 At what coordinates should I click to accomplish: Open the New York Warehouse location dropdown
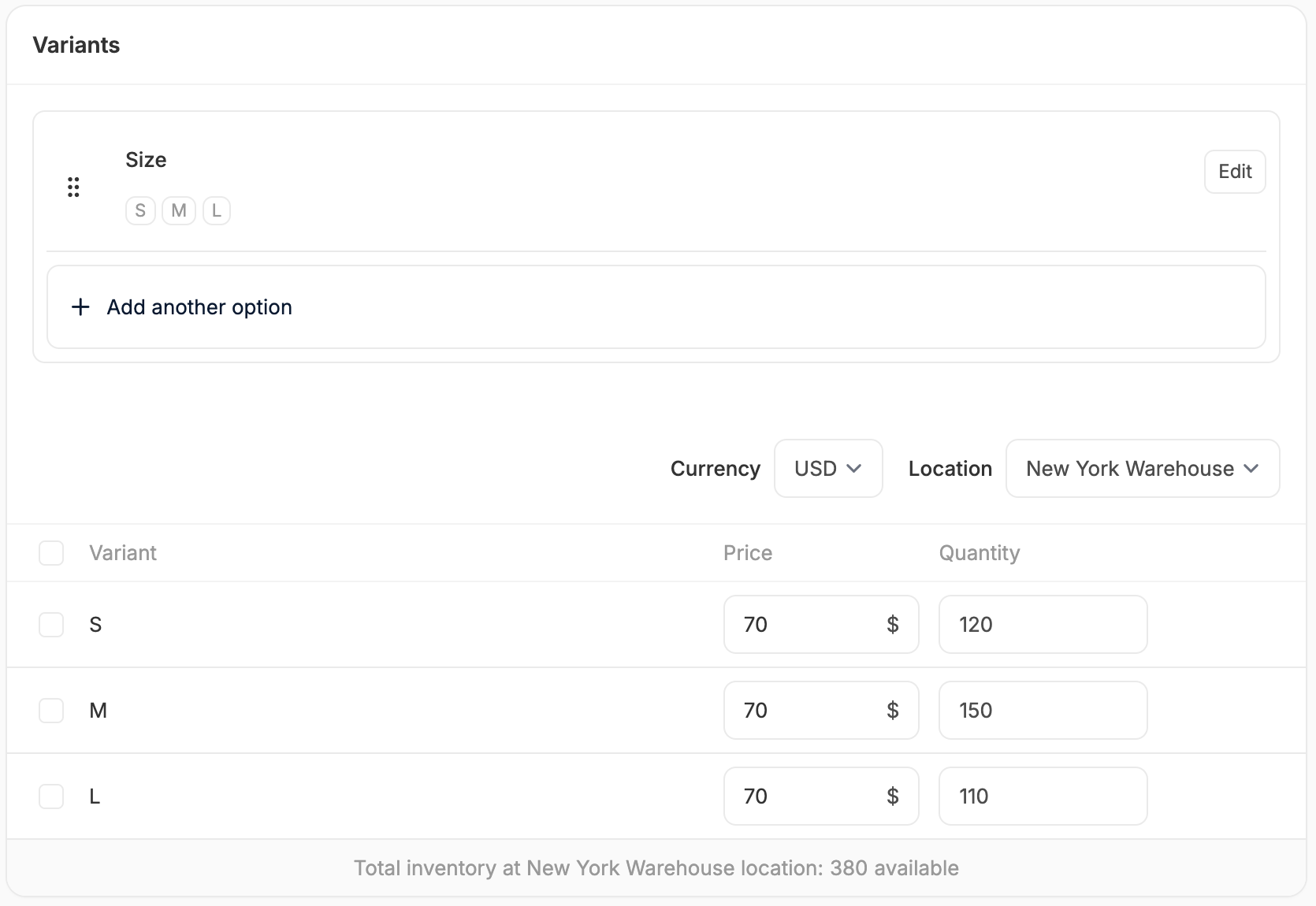pyautogui.click(x=1142, y=468)
